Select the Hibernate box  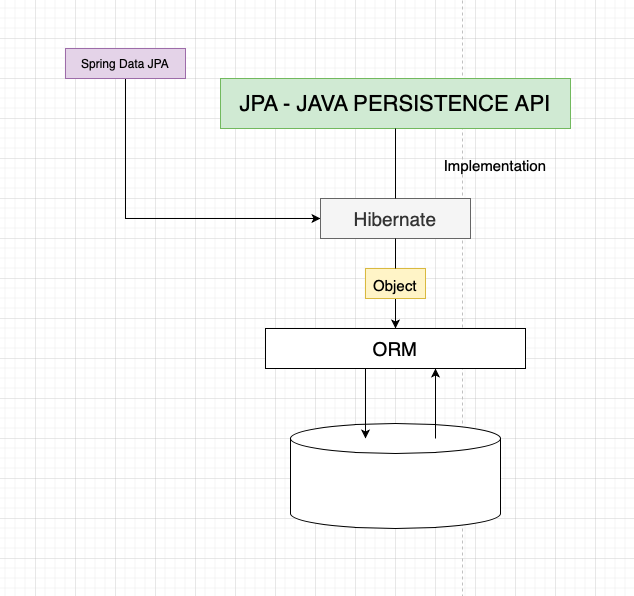click(x=395, y=218)
